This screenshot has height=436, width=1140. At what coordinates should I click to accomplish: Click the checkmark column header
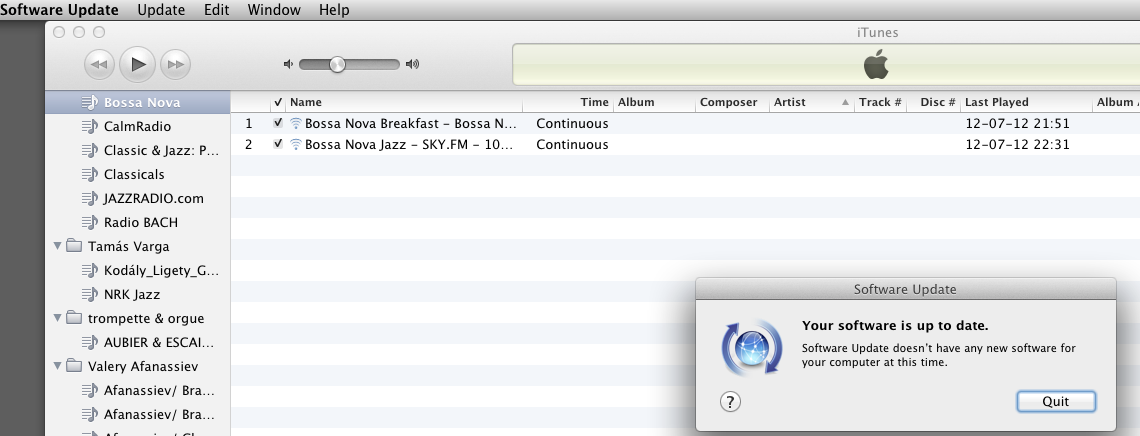pyautogui.click(x=278, y=102)
